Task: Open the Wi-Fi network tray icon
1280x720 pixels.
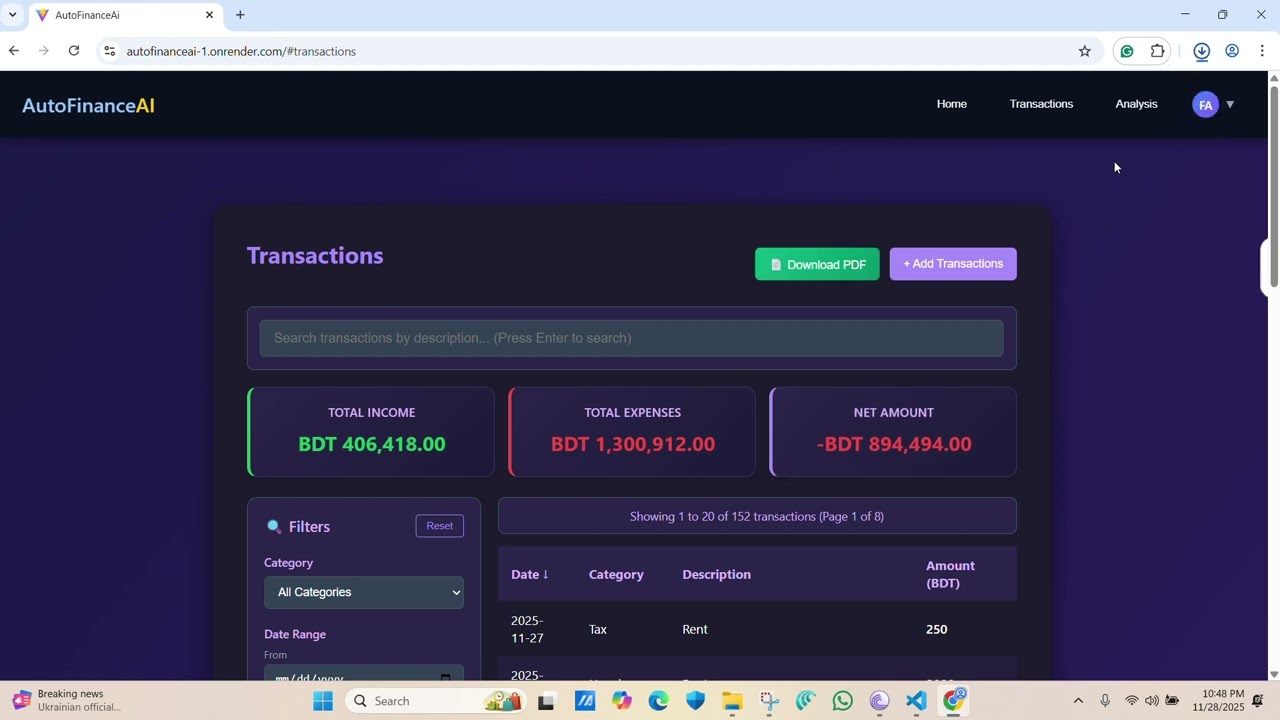Action: coord(1132,701)
